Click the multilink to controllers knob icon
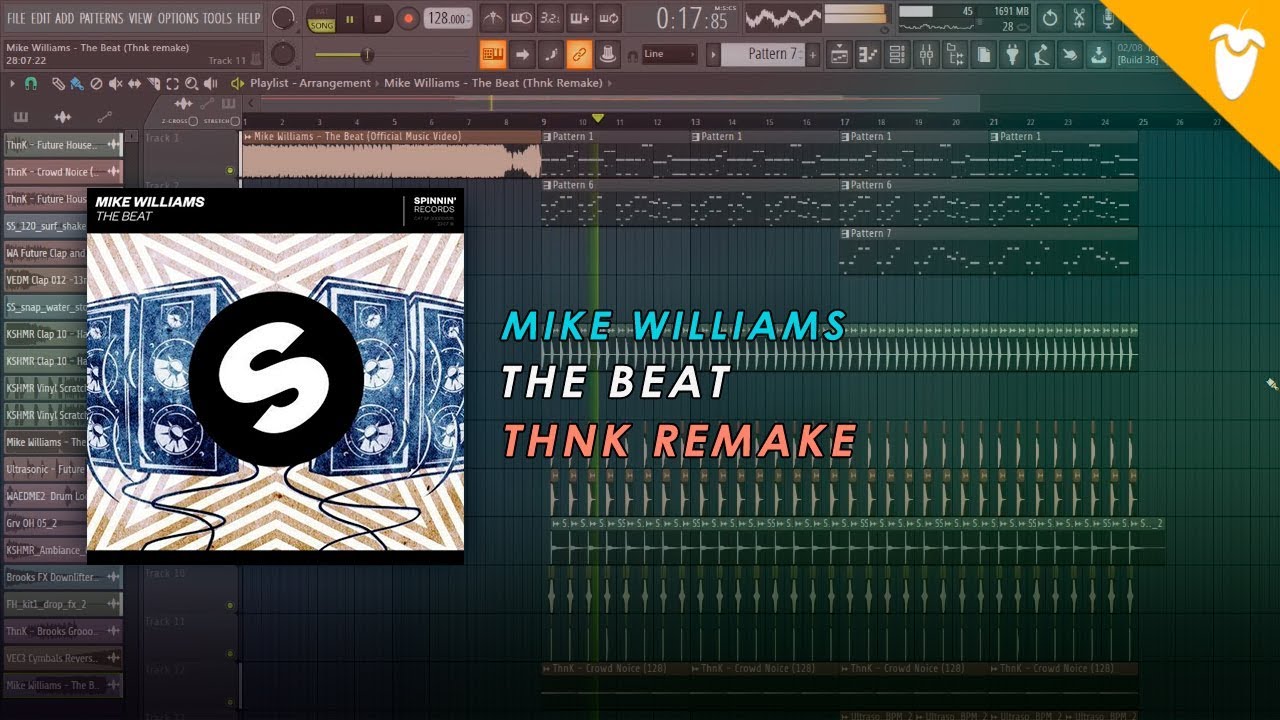1280x720 pixels. [x=607, y=53]
